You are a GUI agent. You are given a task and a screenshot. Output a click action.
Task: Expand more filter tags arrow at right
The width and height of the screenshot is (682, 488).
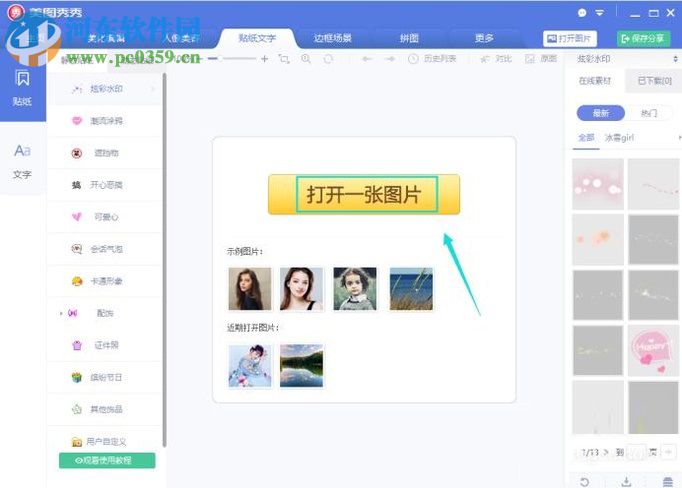coord(679,138)
